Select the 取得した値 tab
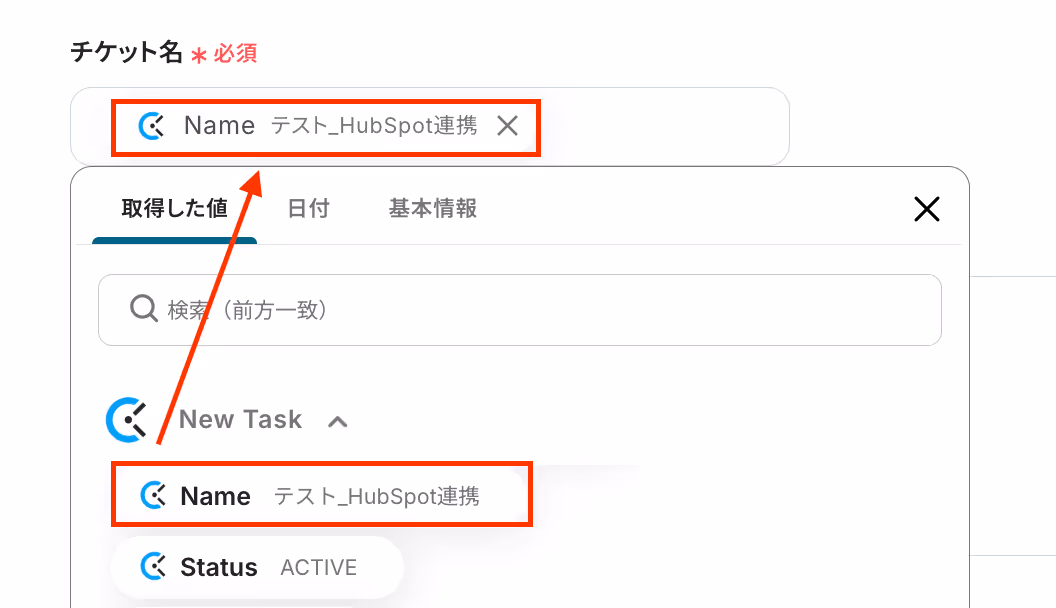Viewport: 1056px width, 608px height. [x=174, y=209]
